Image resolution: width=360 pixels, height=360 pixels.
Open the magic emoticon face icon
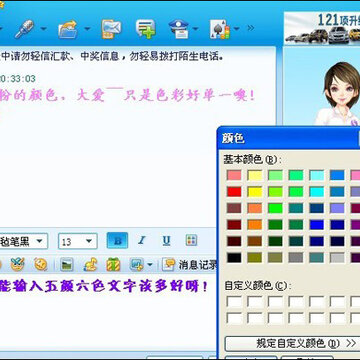[17, 265]
